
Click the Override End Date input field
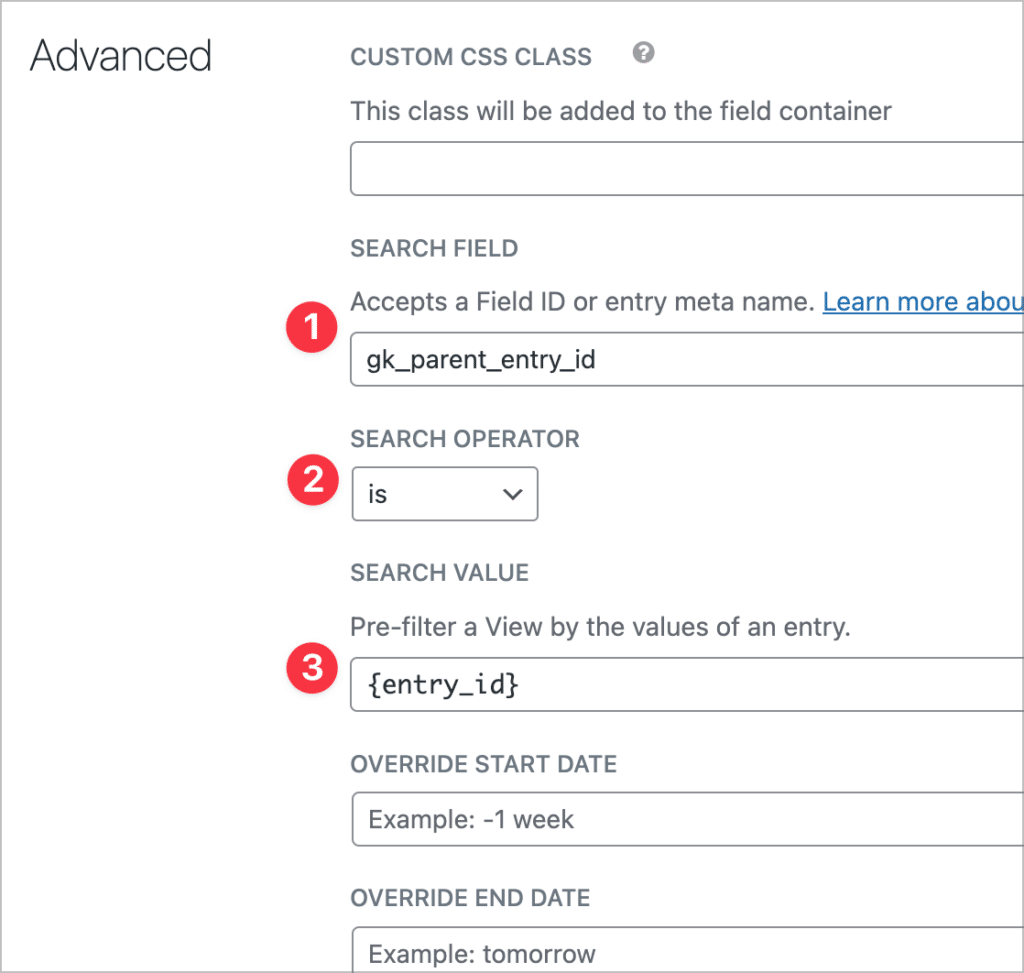pos(688,949)
